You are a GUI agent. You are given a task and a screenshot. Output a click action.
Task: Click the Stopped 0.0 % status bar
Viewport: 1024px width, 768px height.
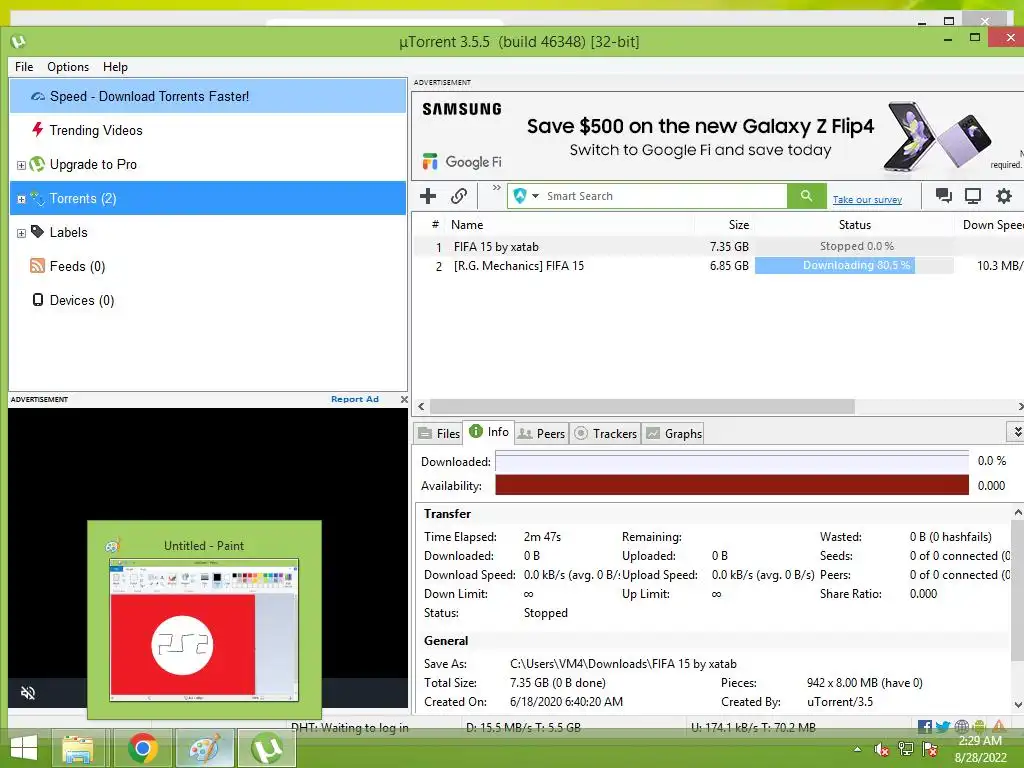click(854, 246)
